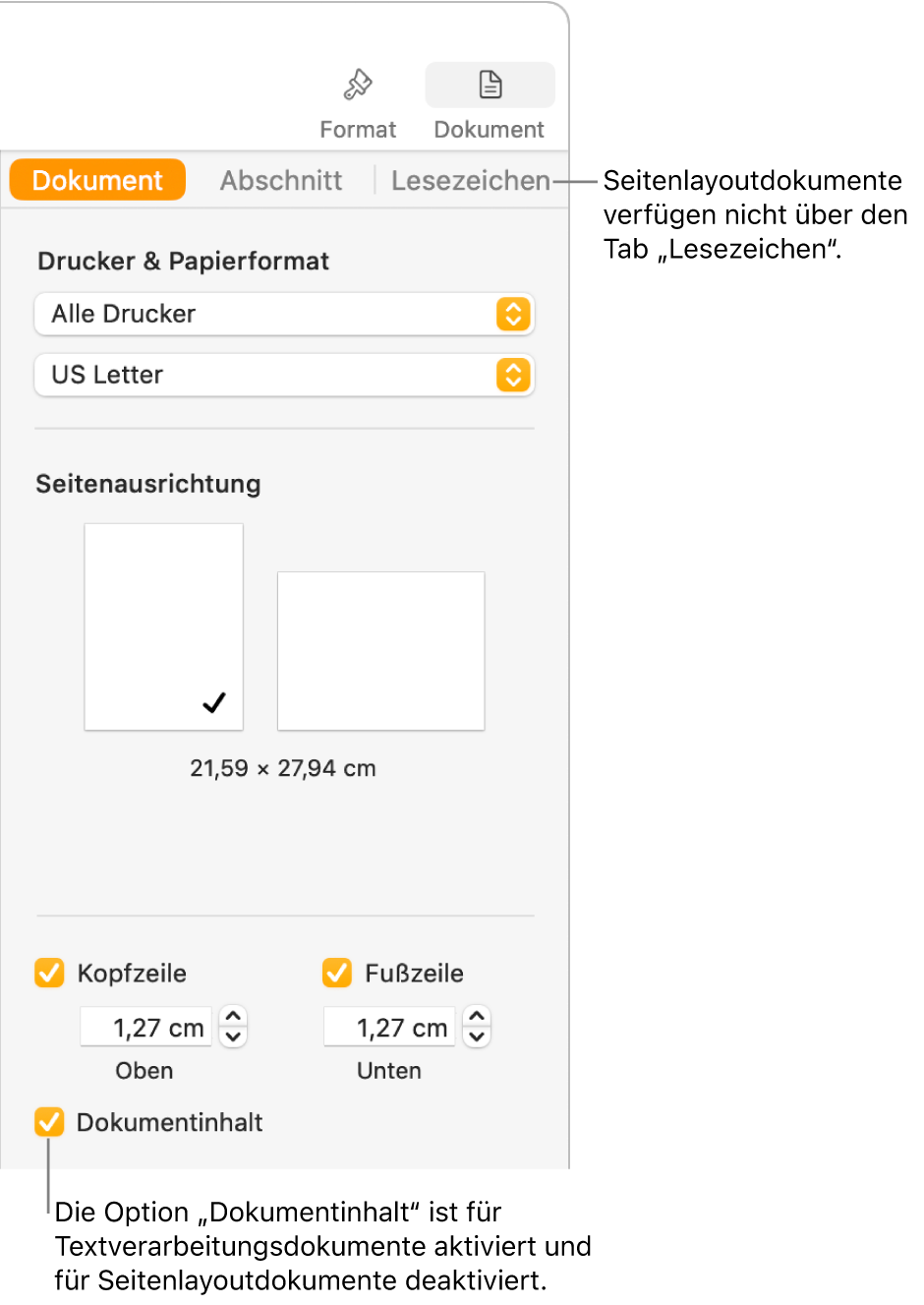Click the Unten margin value field
This screenshot has height=1305, width=924.
(388, 1026)
